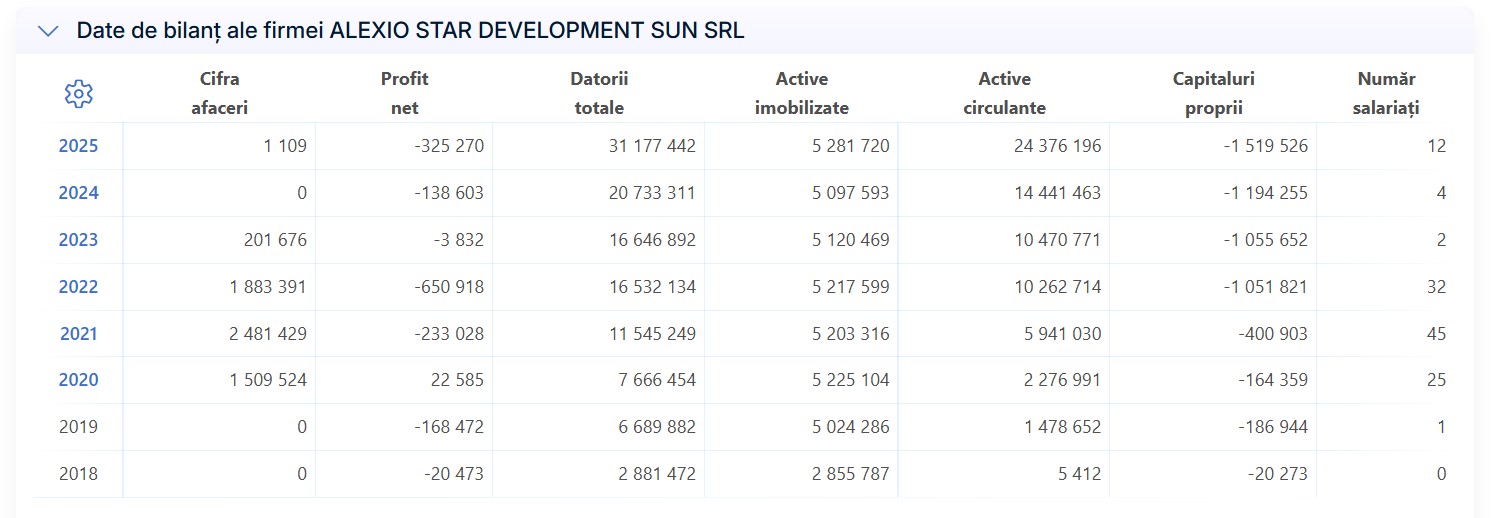Select datorii totale value 16 646 892
The image size is (1496, 518).
652,240
